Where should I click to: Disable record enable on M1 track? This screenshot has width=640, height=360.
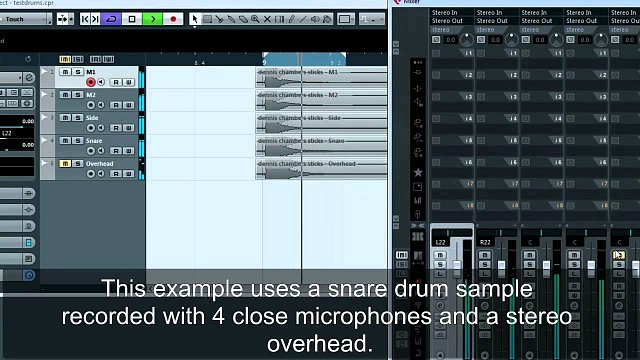91,82
